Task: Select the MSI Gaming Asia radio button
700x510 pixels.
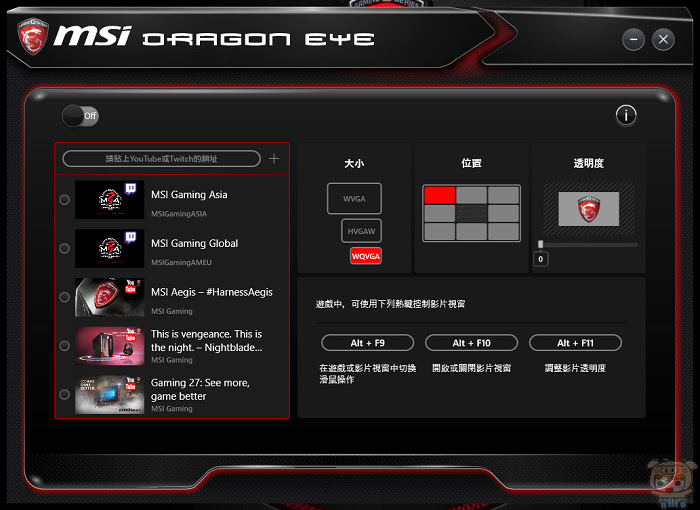Action: (65, 200)
